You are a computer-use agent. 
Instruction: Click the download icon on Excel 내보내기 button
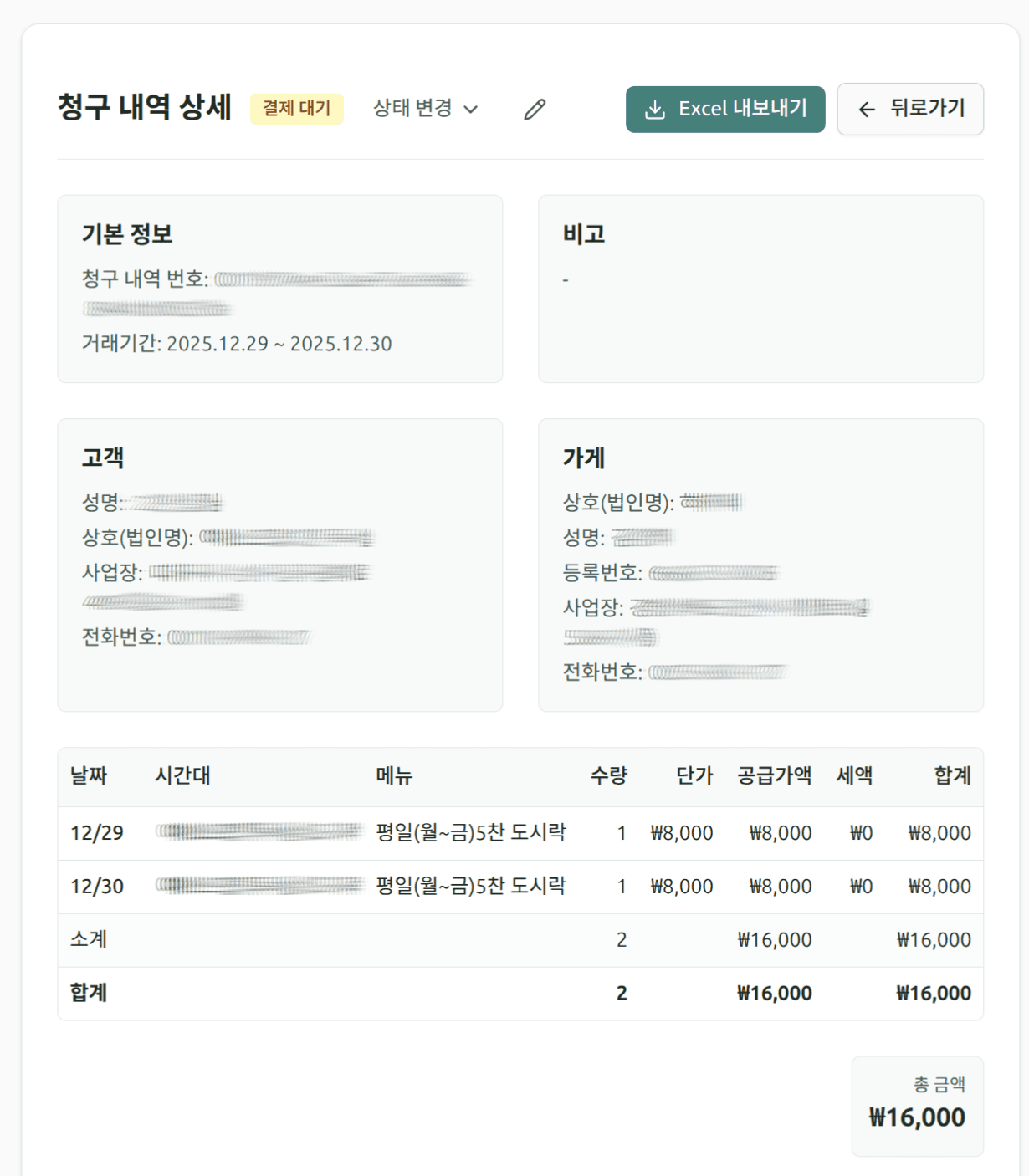(x=653, y=107)
